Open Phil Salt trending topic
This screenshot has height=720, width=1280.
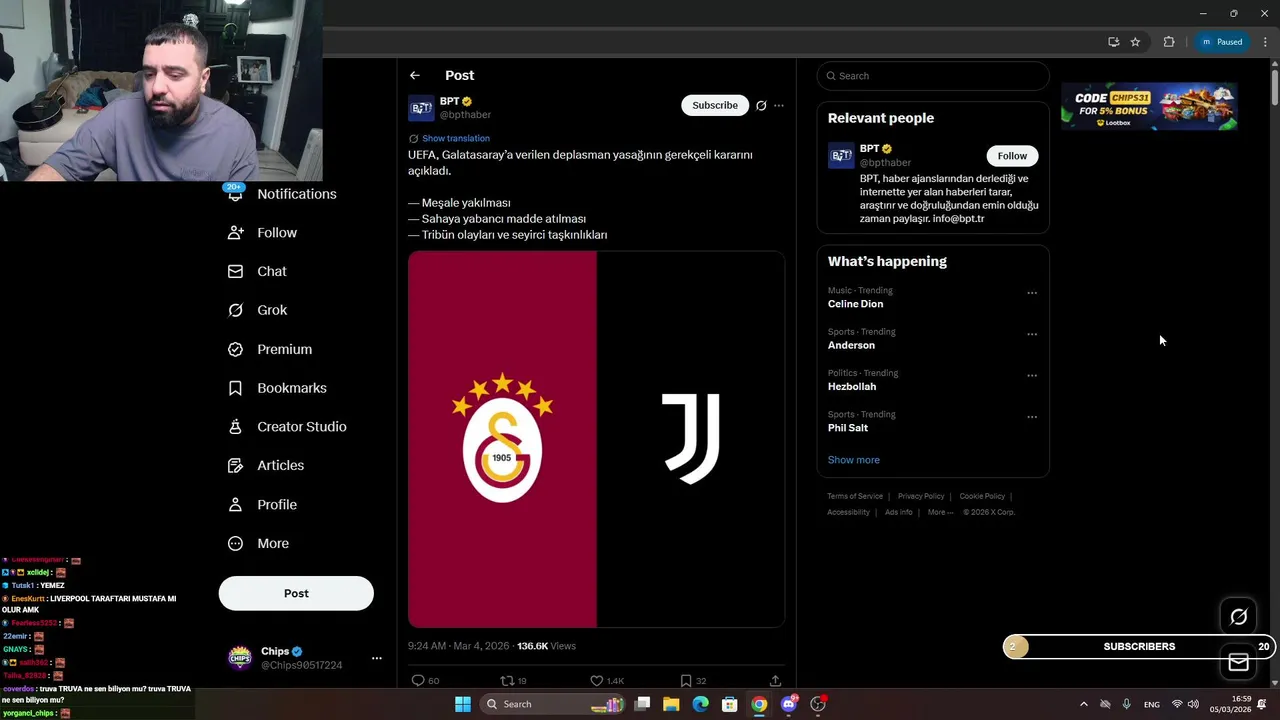[848, 428]
